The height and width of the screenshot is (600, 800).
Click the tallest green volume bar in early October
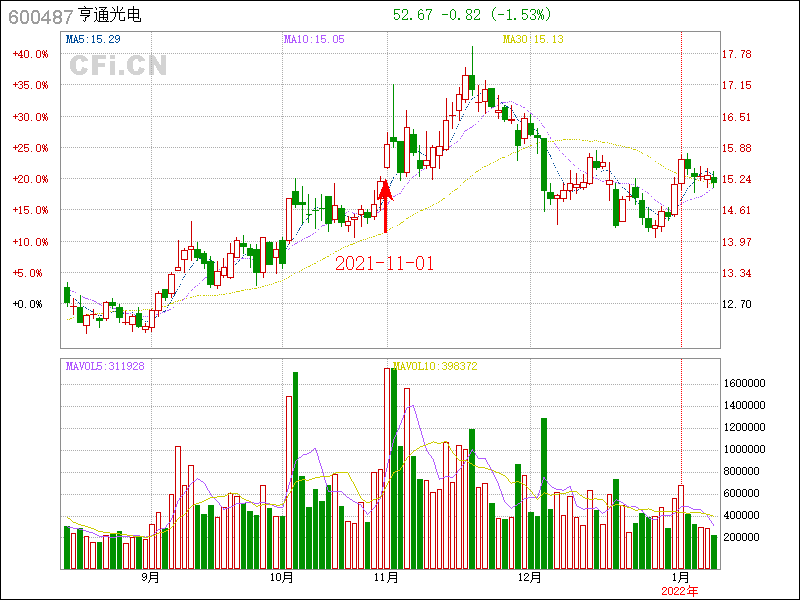coord(295,470)
